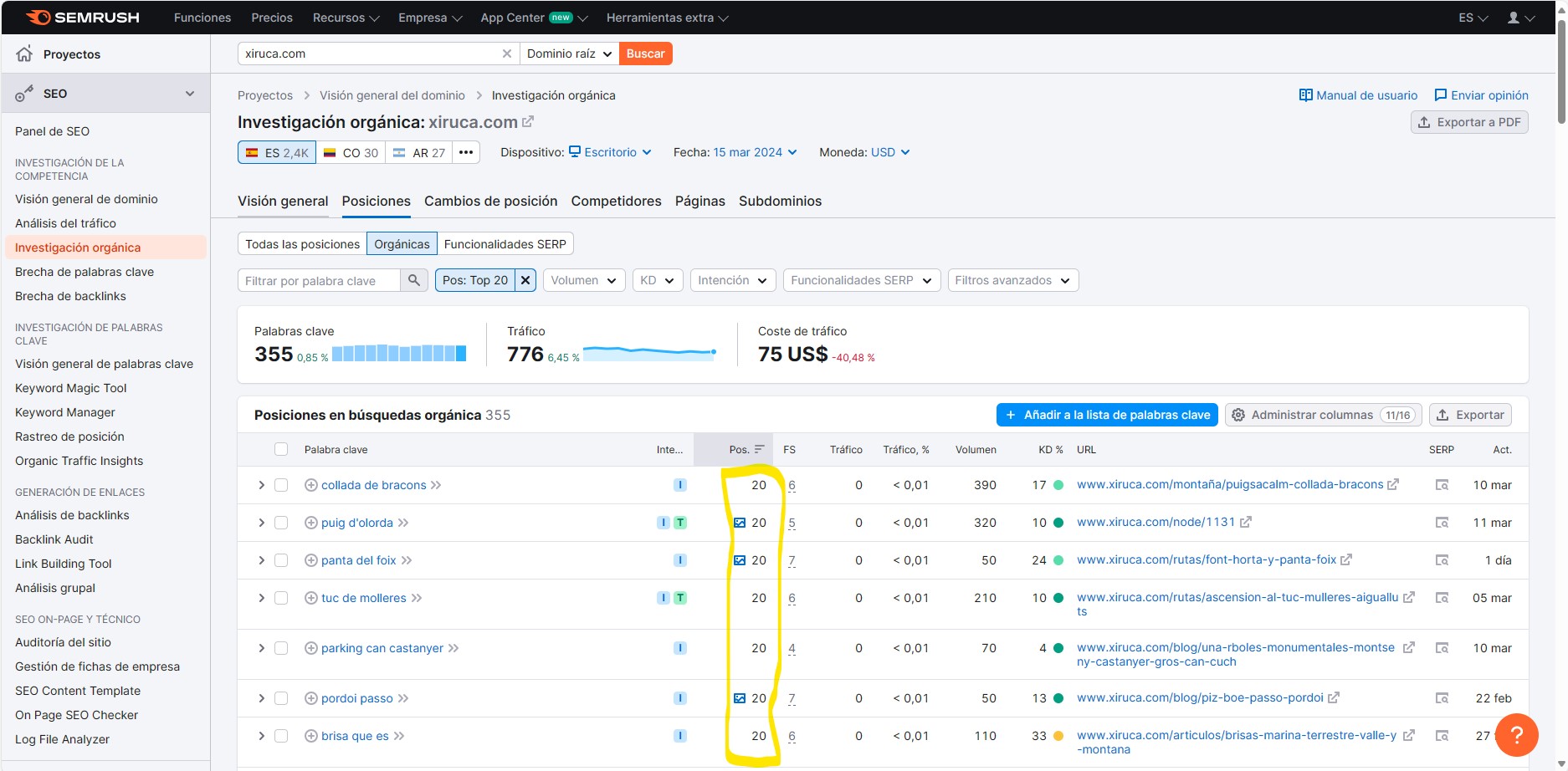Expand the tuc de molleres row

(261, 598)
